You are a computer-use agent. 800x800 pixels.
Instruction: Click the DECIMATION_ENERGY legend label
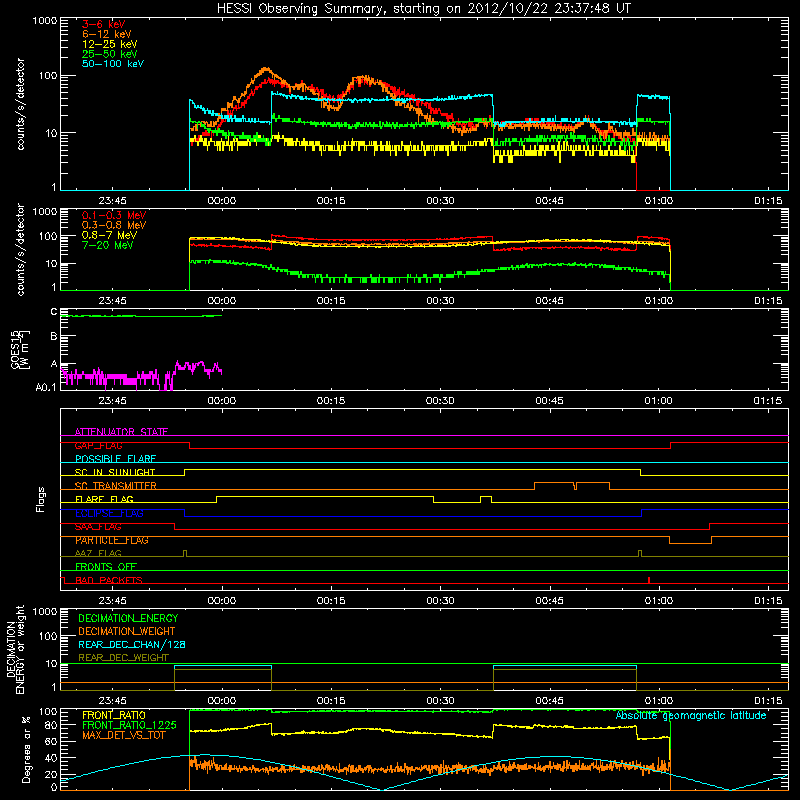tap(128, 618)
